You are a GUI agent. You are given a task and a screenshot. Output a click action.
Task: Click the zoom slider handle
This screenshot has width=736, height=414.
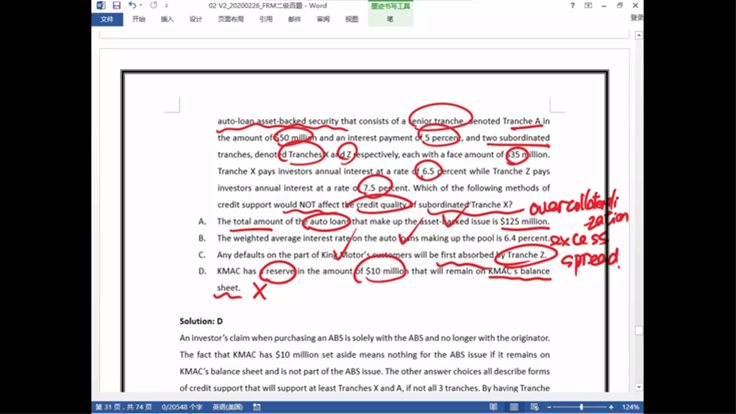point(581,407)
